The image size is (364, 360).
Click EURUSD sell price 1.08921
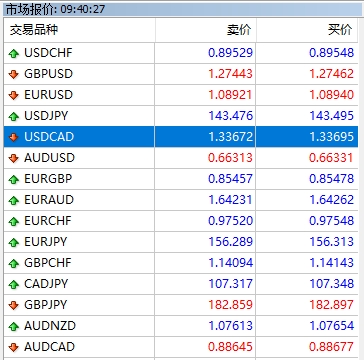click(231, 95)
